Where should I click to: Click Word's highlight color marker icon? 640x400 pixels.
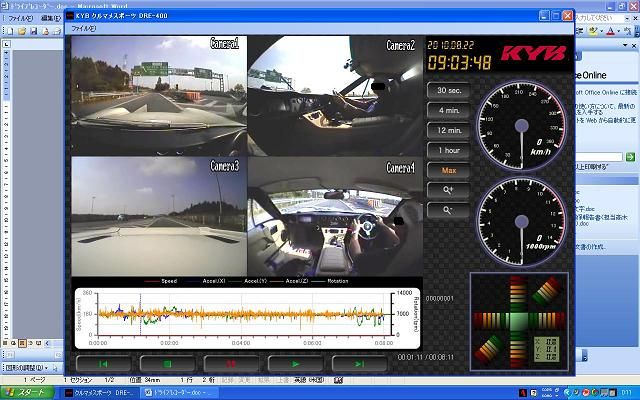tap(593, 31)
